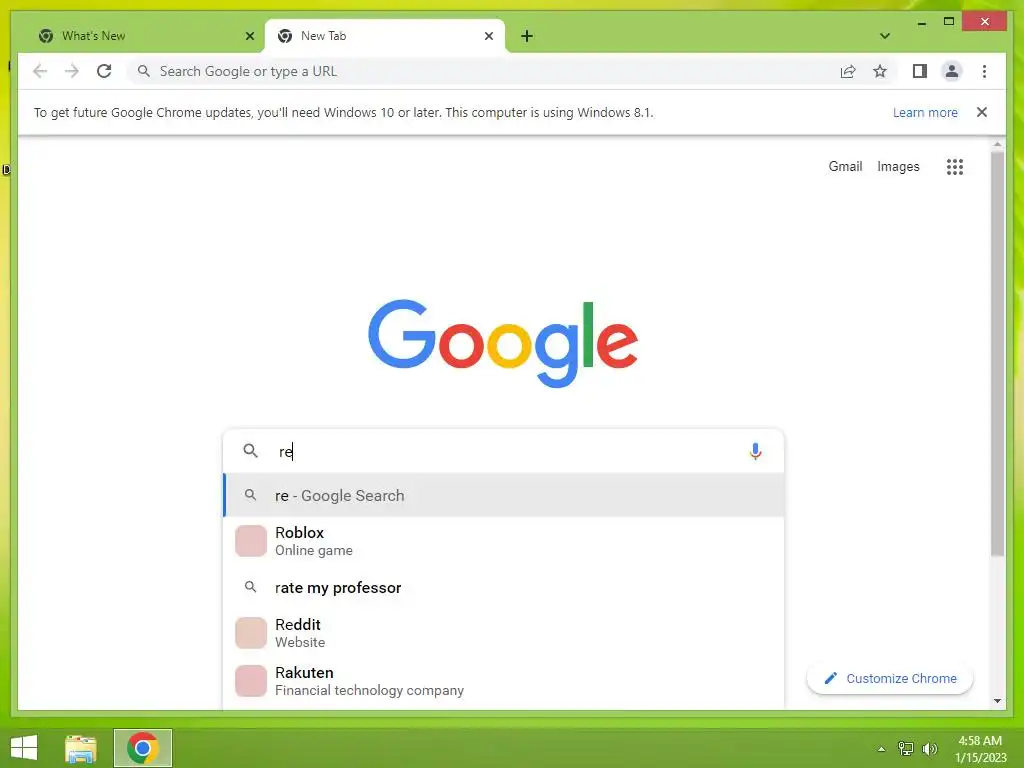Choose the Roblox suggestion

[x=503, y=541]
